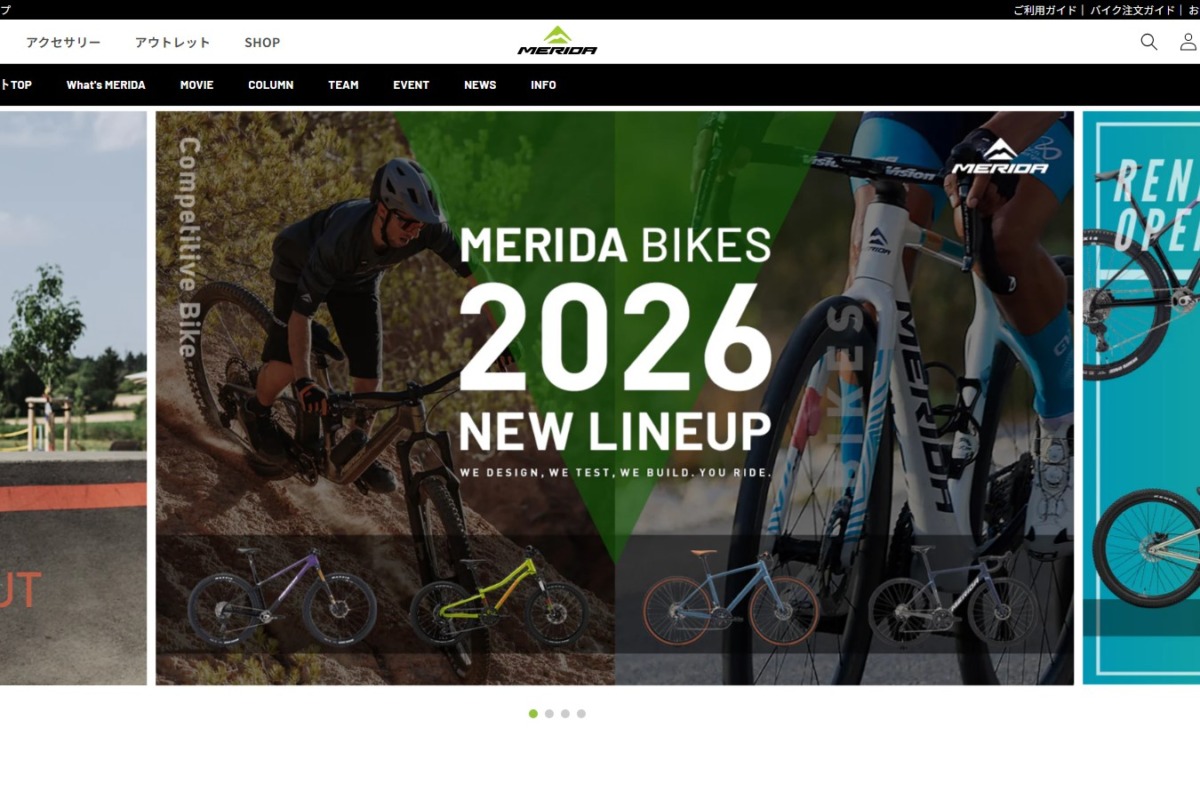Open the INFO section
The height and width of the screenshot is (800, 1200).
[x=543, y=85]
